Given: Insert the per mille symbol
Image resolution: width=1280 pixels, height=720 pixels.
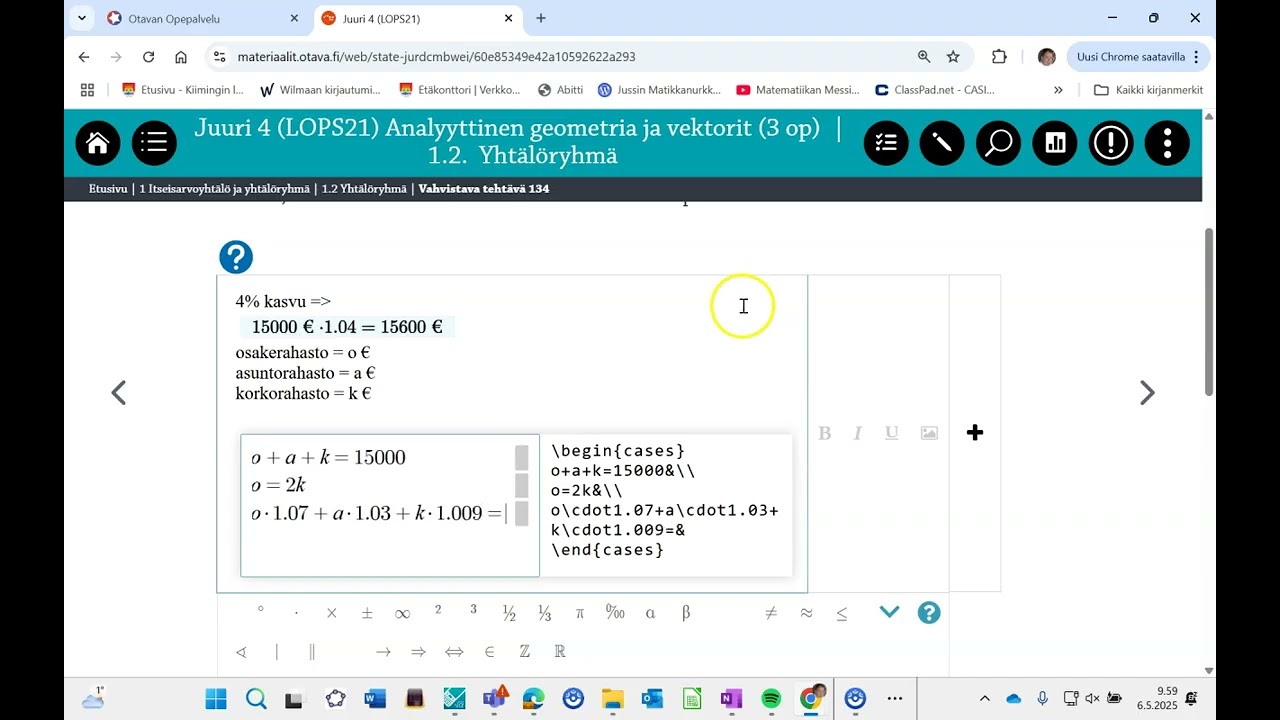Looking at the screenshot, I should (x=615, y=613).
